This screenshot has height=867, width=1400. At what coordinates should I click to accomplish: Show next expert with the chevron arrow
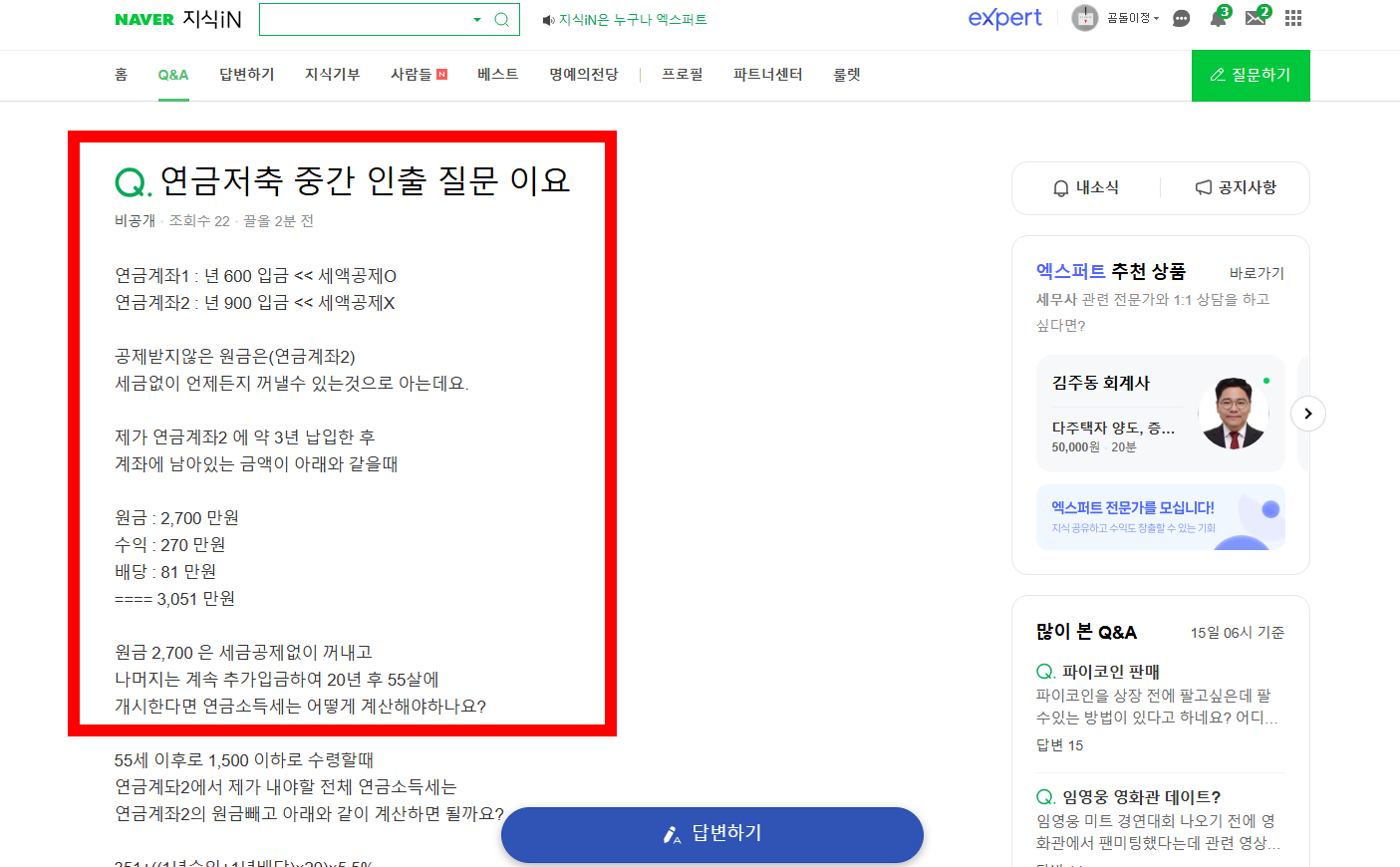click(x=1308, y=414)
